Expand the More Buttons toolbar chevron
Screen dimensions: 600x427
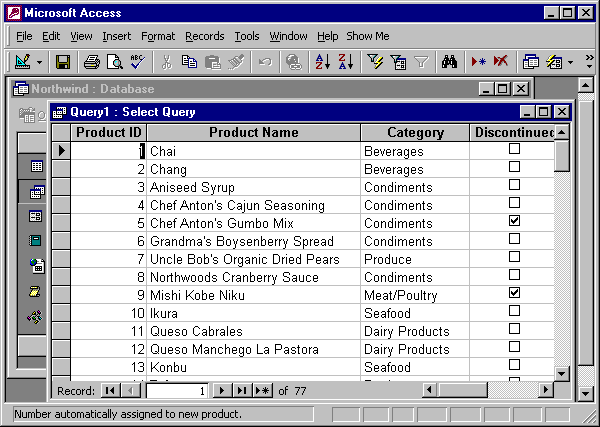(589, 62)
